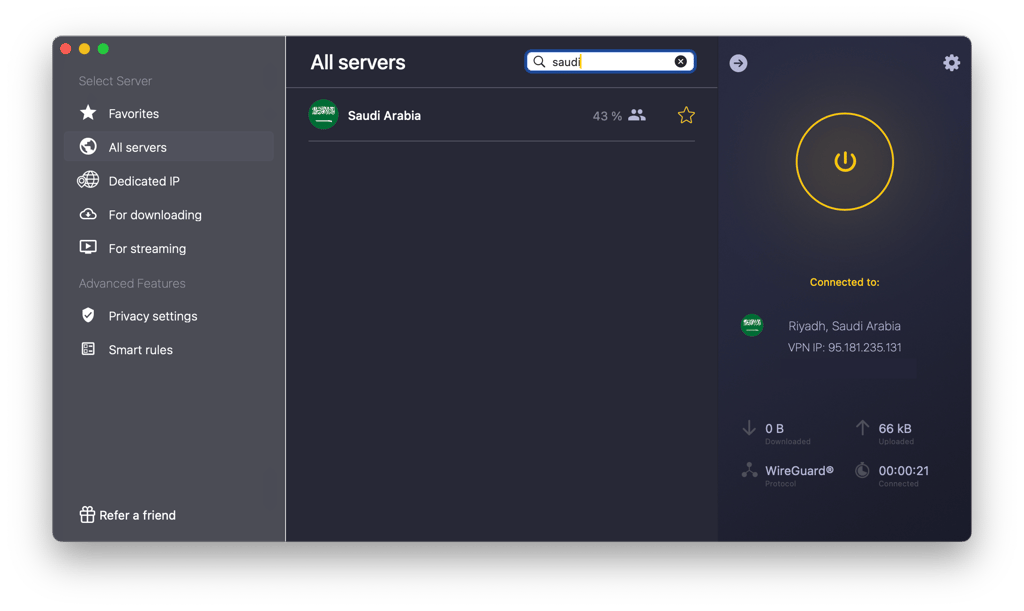
Task: Click the upload arrow stat icon
Action: click(863, 428)
